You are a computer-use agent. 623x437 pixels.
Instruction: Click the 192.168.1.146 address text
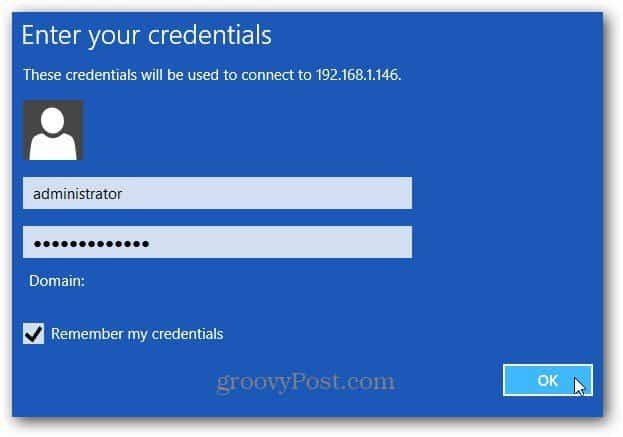point(358,75)
